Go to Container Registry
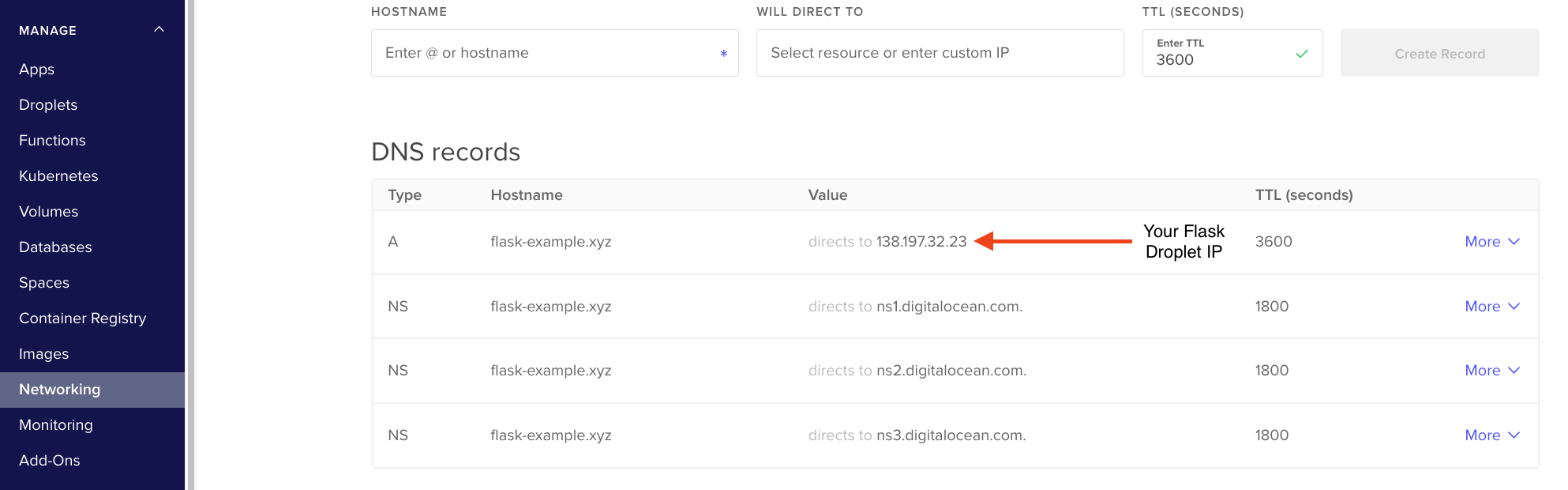Screen dimensions: 1568x490 coord(82,318)
